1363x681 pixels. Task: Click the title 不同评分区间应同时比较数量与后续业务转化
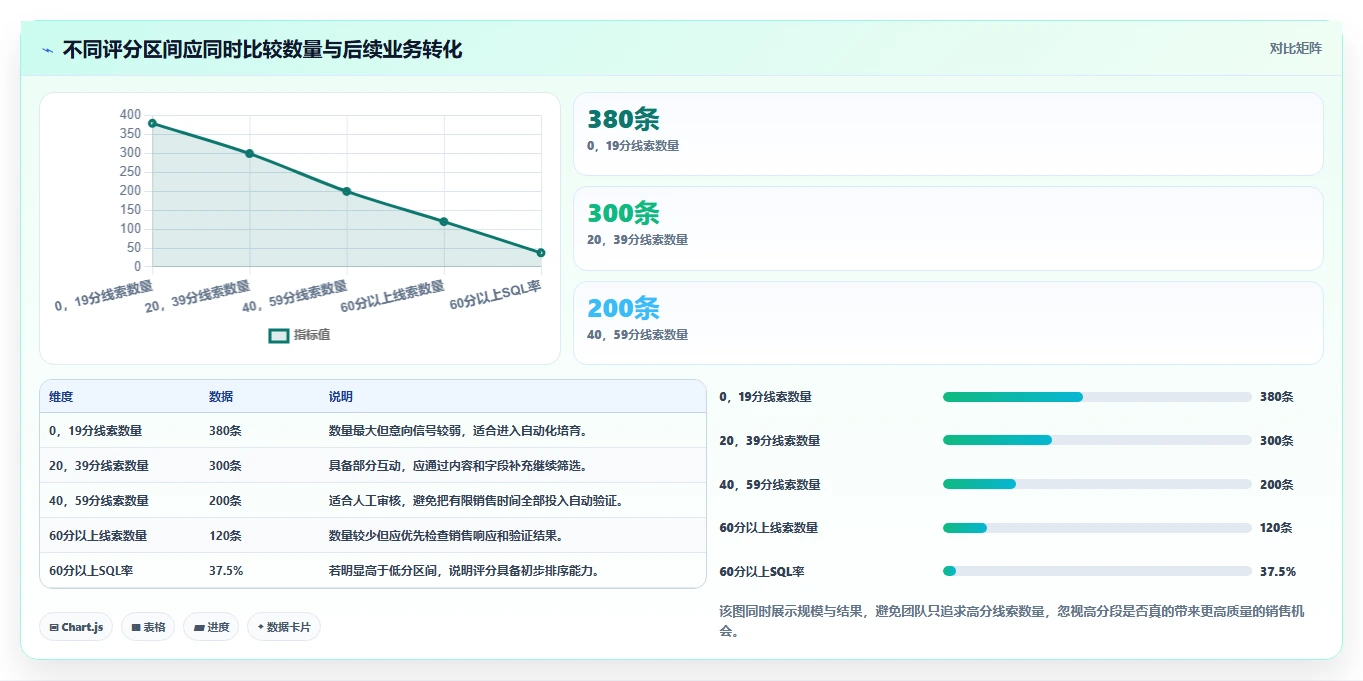click(x=262, y=50)
